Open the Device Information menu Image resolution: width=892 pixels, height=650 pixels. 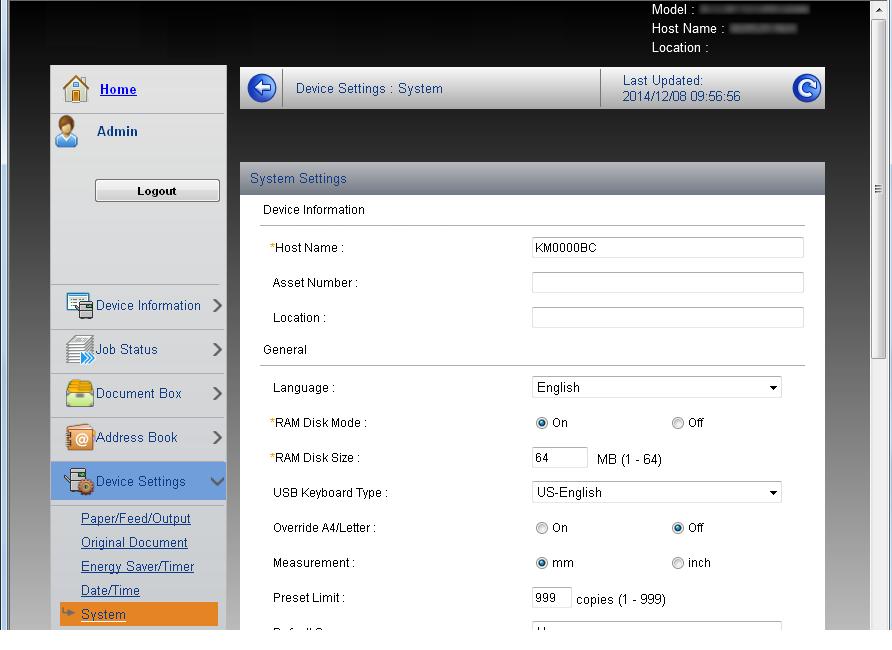click(138, 306)
